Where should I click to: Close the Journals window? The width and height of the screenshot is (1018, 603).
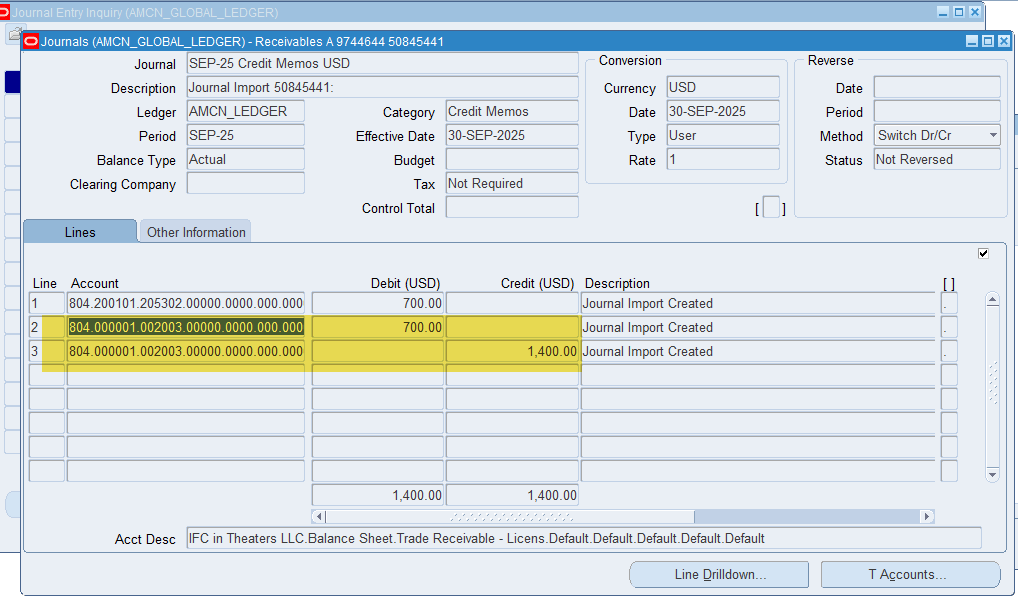click(1004, 42)
